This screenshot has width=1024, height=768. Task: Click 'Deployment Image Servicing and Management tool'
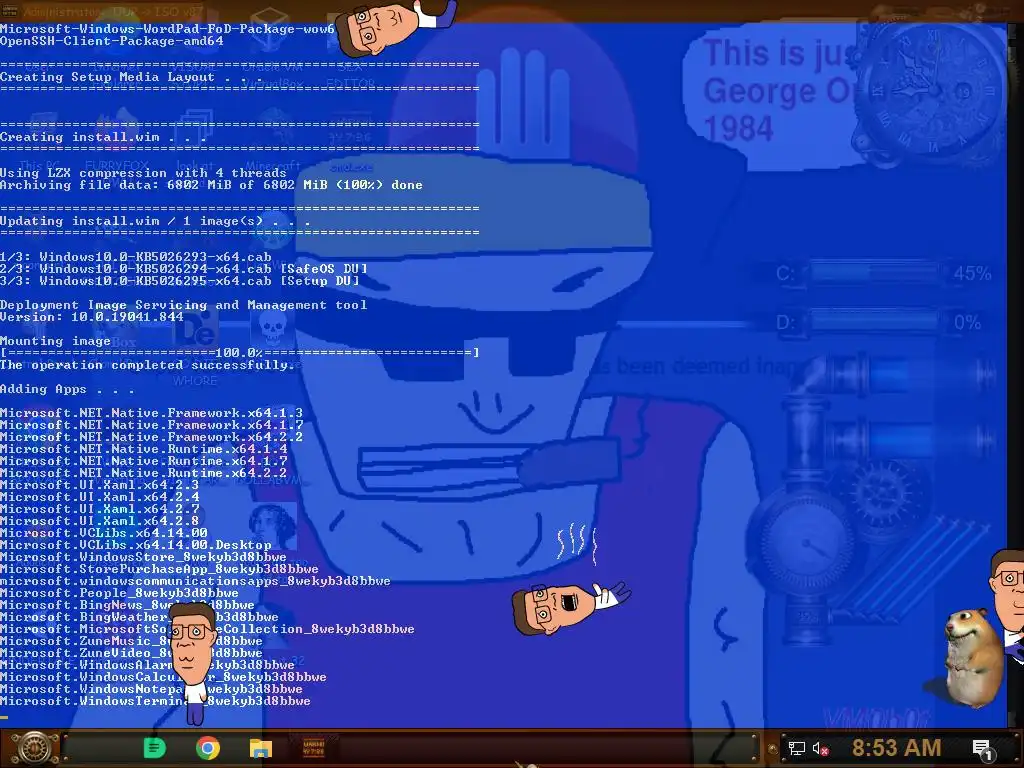coord(184,305)
